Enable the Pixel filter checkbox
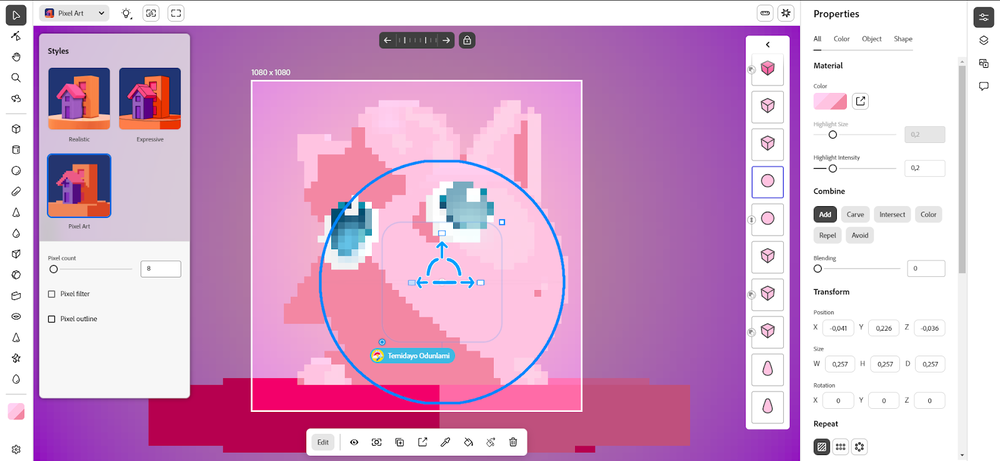 point(52,294)
